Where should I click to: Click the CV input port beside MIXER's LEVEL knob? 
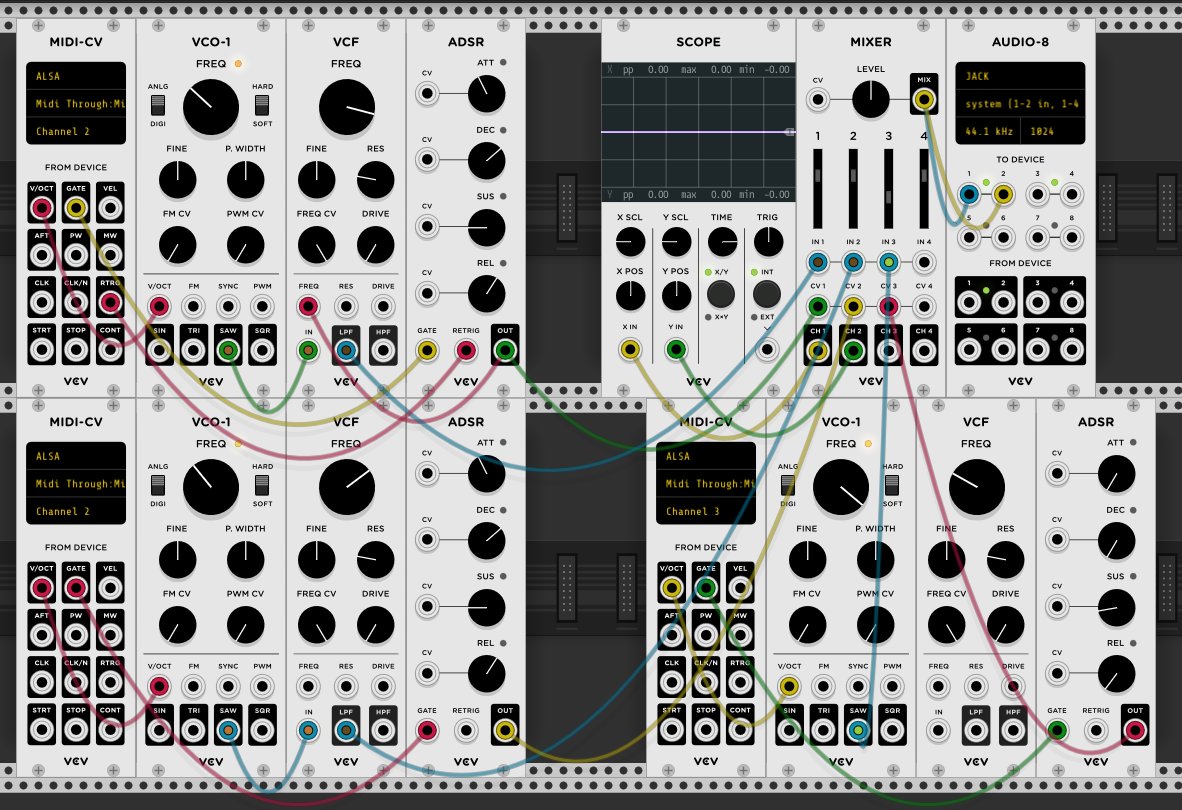(818, 99)
